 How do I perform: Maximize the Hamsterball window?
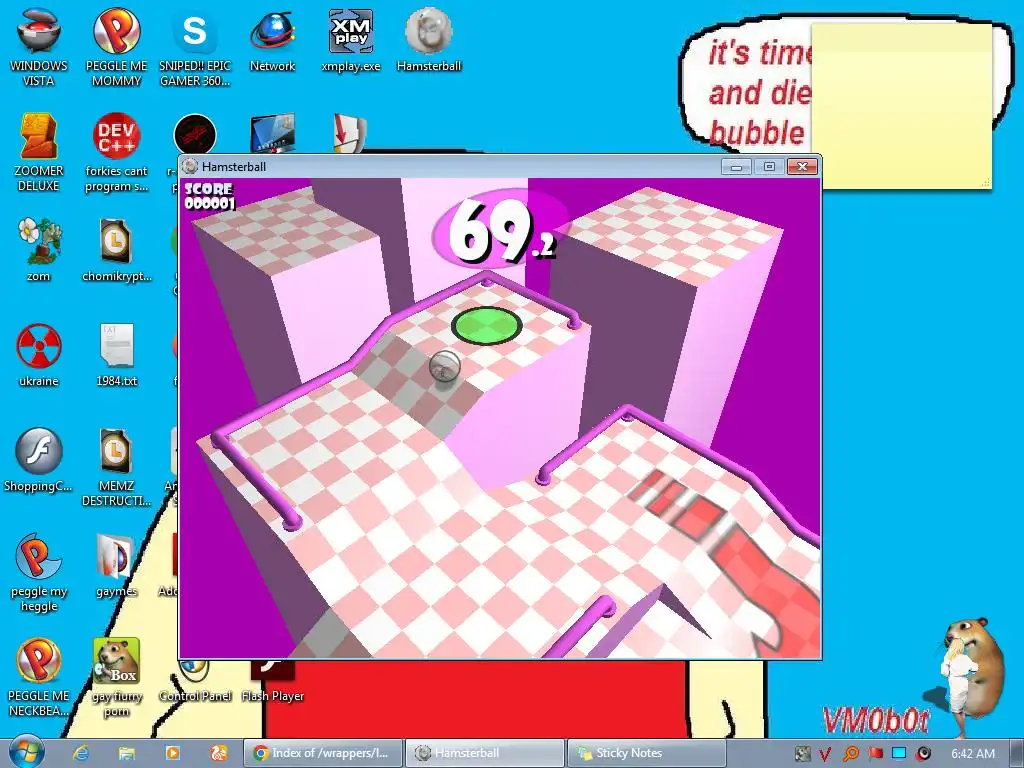(x=769, y=167)
